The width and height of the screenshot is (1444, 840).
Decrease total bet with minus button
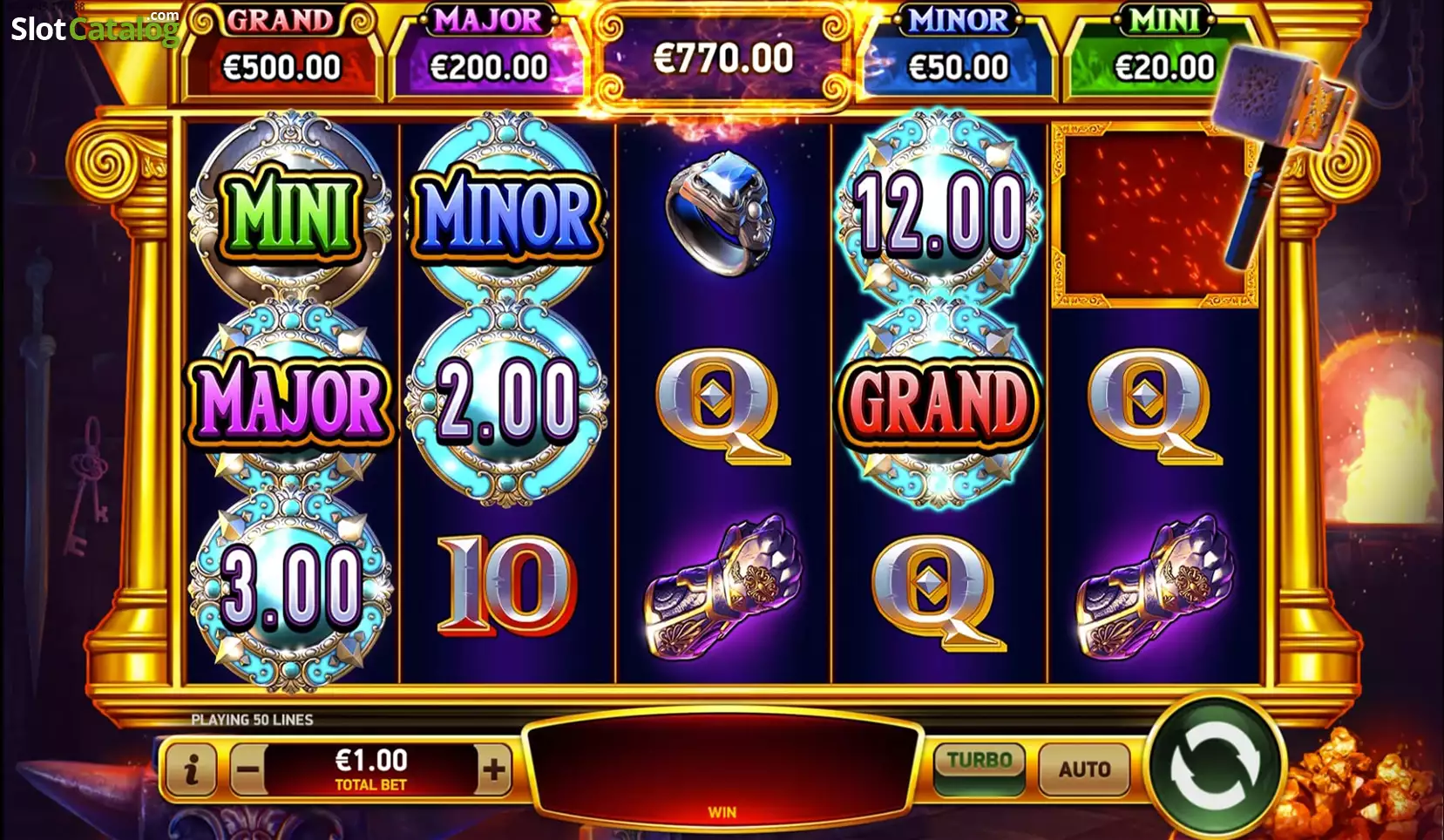tap(248, 769)
